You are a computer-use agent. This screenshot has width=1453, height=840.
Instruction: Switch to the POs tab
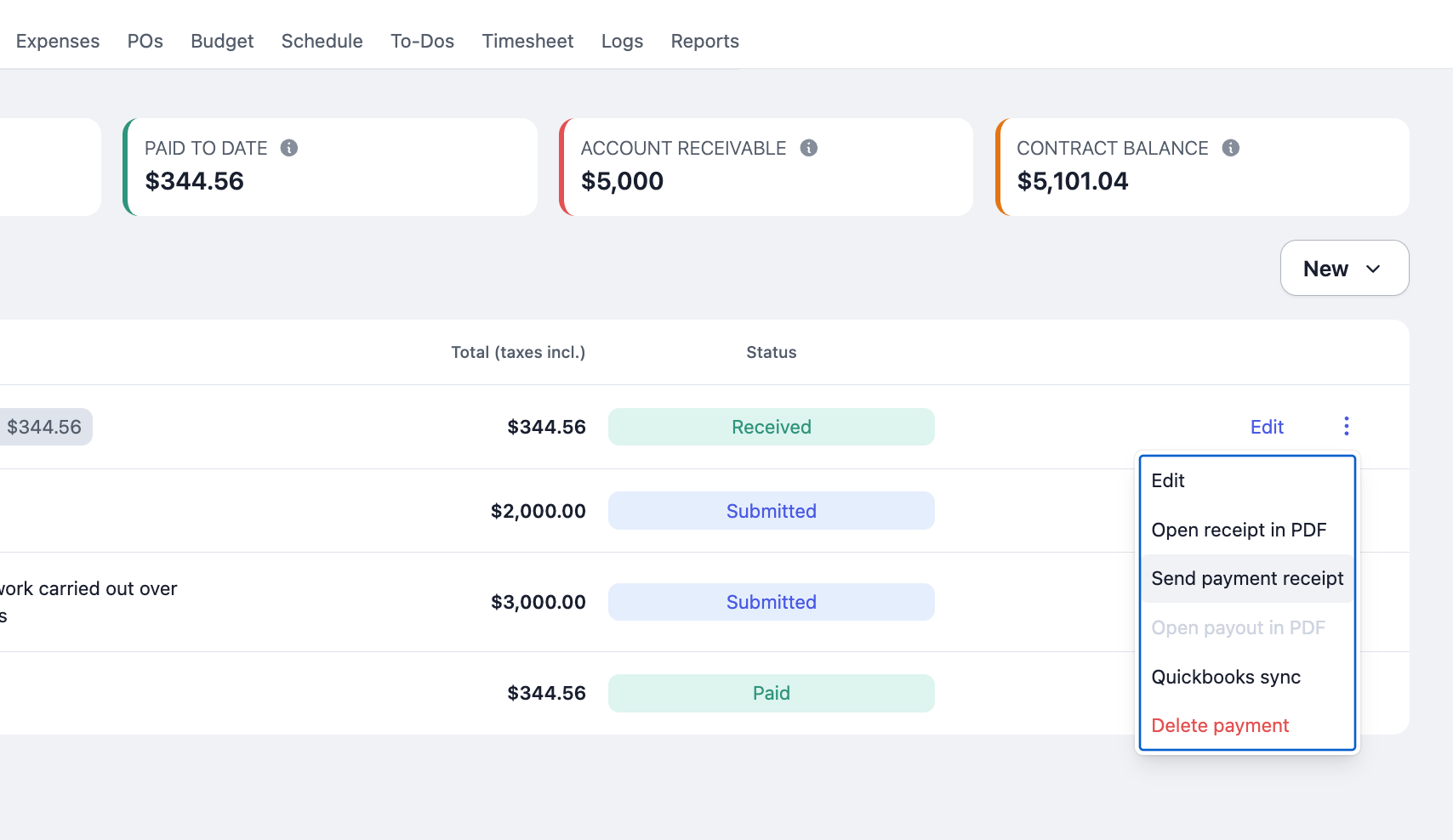click(145, 41)
